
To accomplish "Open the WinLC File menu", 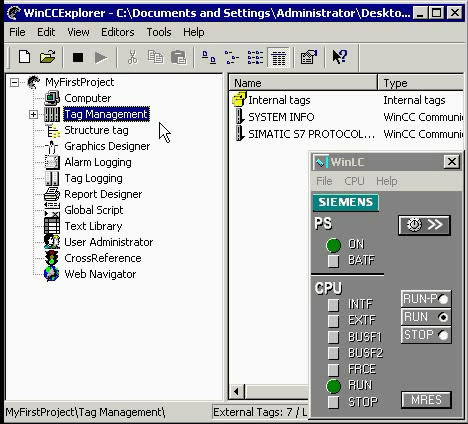I will (324, 181).
